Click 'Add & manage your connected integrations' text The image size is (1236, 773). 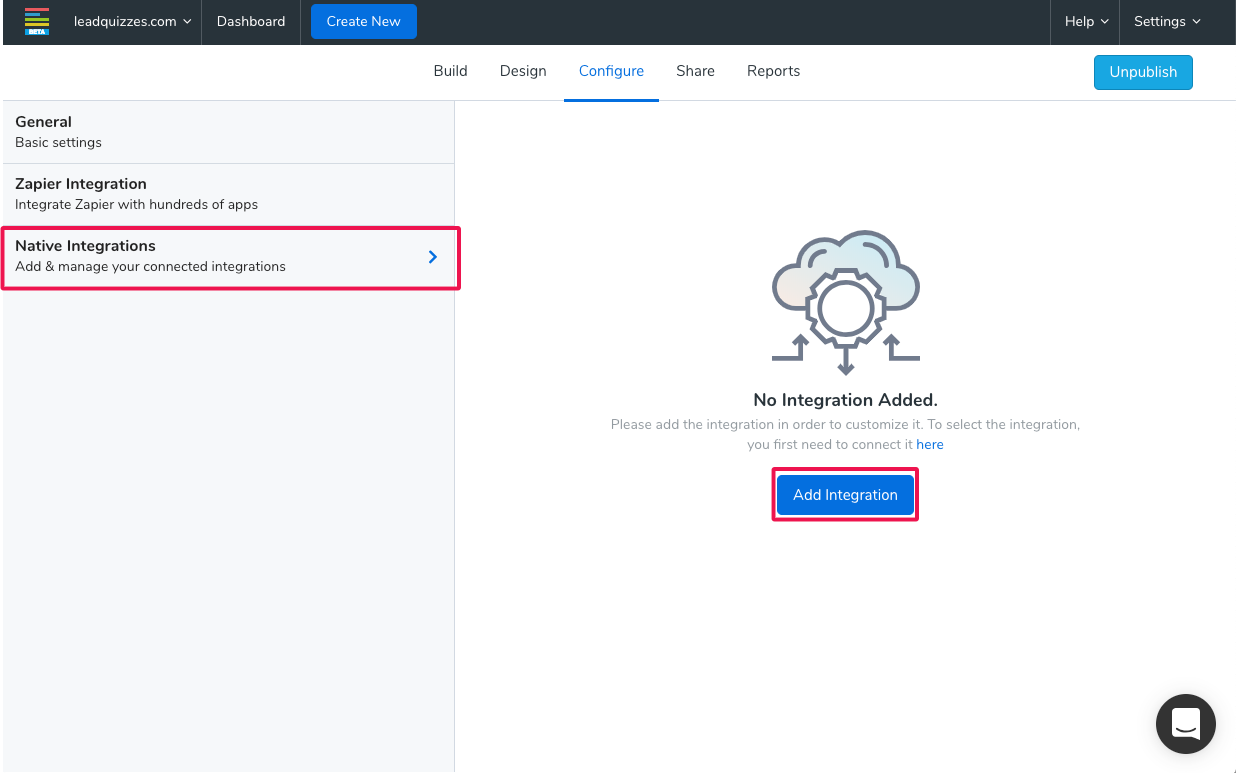pos(151,267)
